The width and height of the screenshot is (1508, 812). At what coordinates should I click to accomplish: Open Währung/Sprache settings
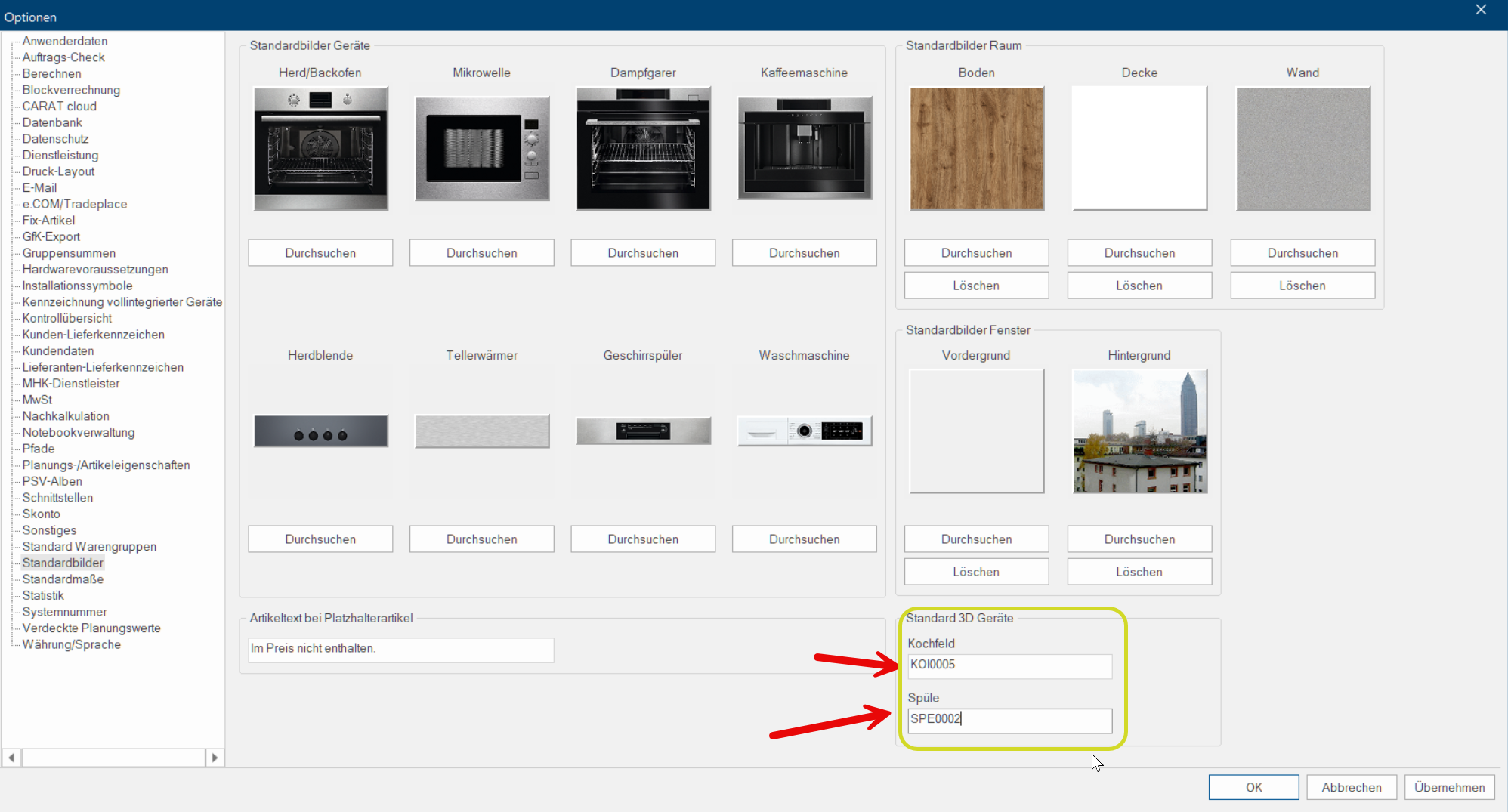click(71, 644)
